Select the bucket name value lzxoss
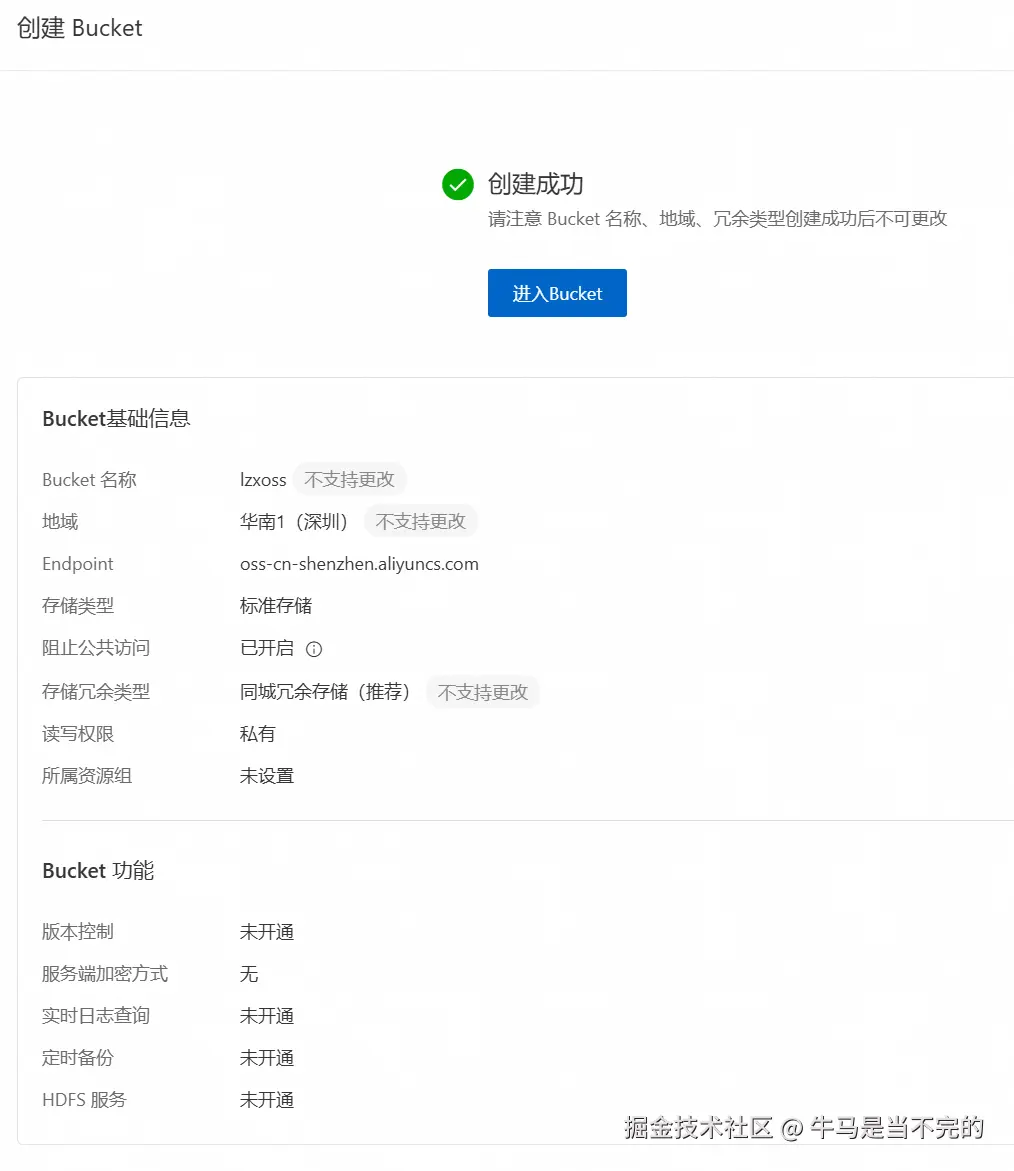Image resolution: width=1014 pixels, height=1171 pixels. pos(263,479)
